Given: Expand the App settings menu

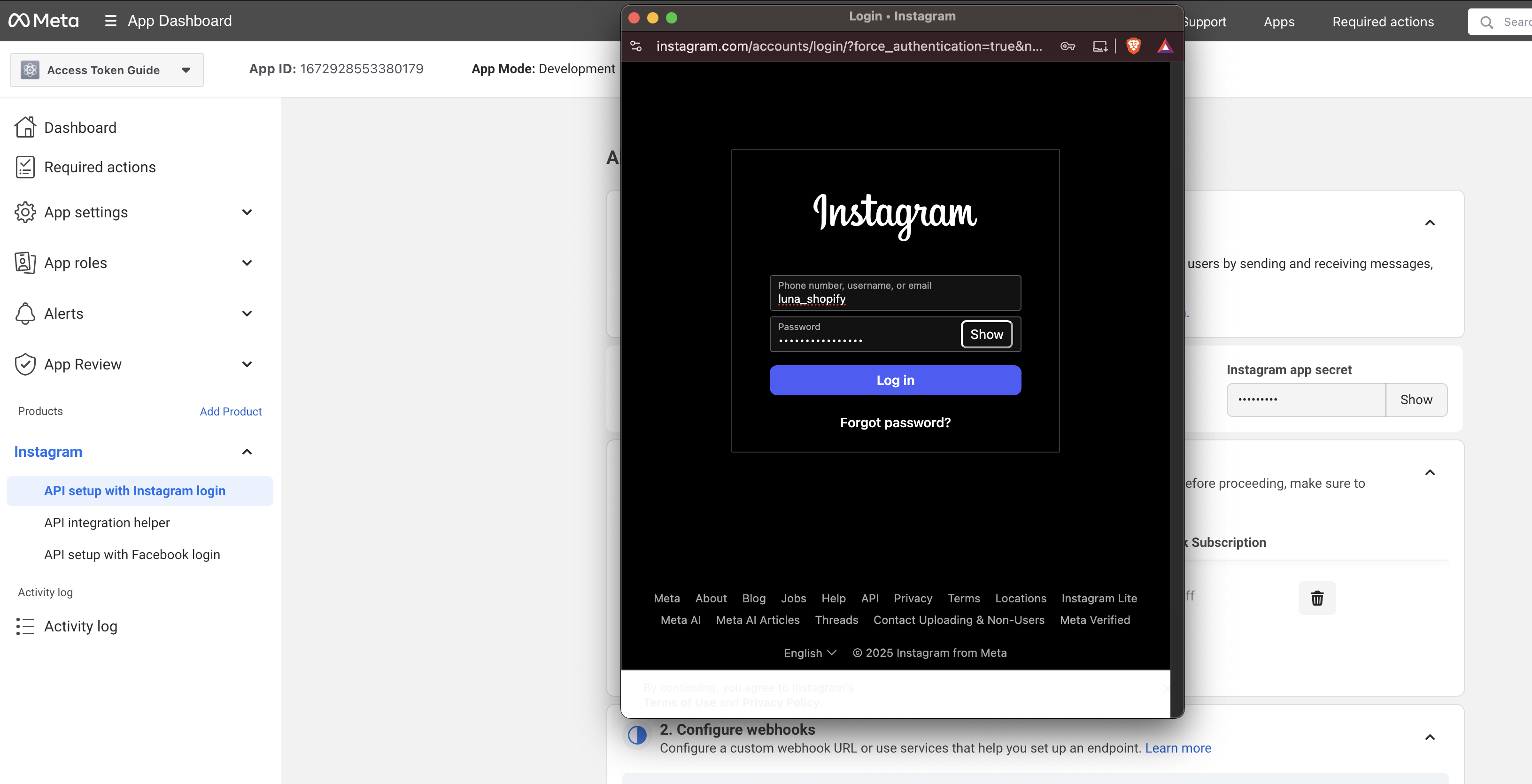Looking at the screenshot, I should coord(247,212).
